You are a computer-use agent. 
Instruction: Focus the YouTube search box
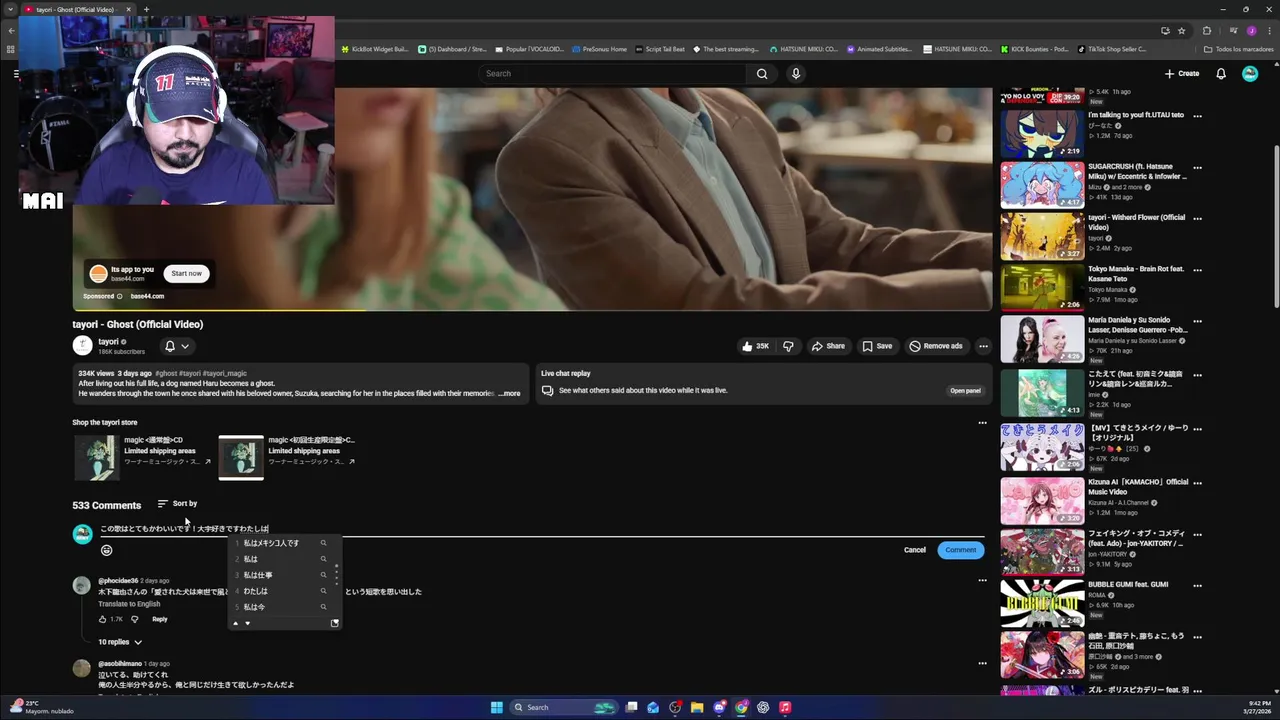pyautogui.click(x=612, y=73)
